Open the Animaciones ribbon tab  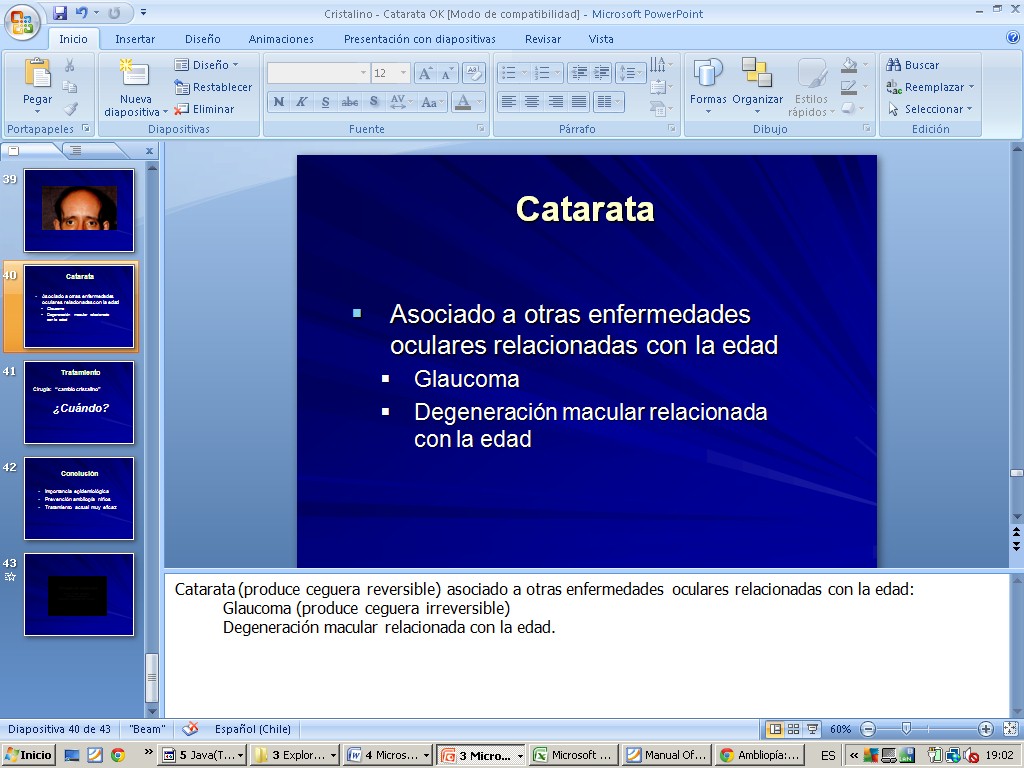(x=281, y=39)
